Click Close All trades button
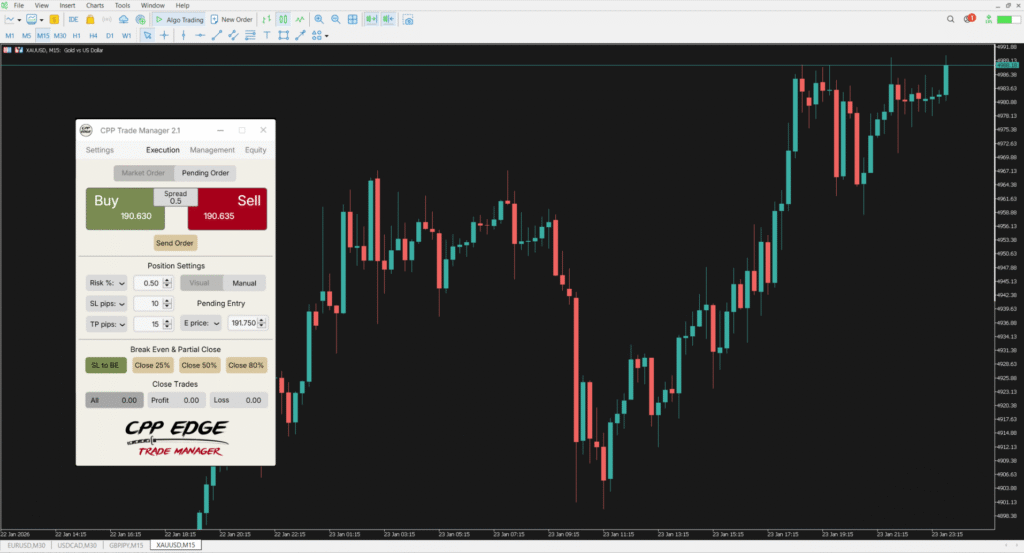This screenshot has width=1024, height=553. point(114,400)
